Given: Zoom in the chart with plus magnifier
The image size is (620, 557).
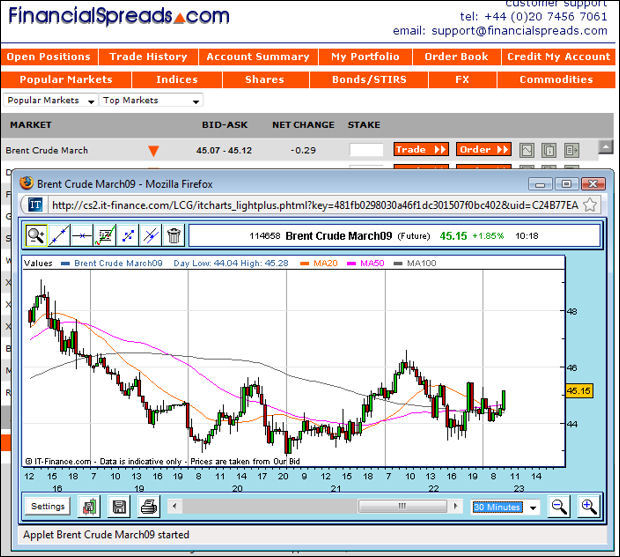Looking at the screenshot, I should point(588,507).
